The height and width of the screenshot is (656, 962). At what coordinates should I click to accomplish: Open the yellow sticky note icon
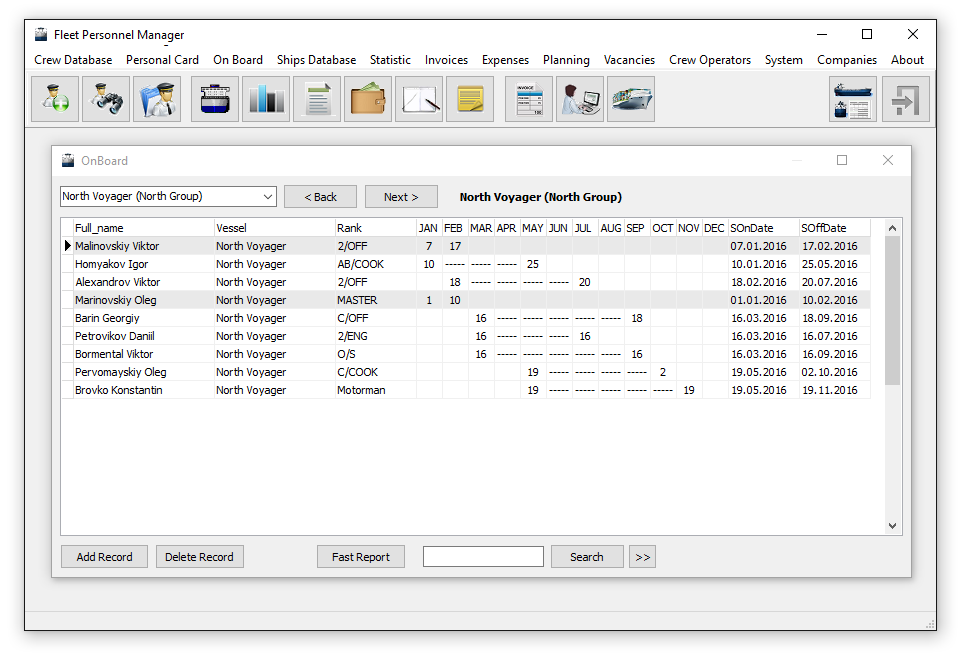[470, 99]
